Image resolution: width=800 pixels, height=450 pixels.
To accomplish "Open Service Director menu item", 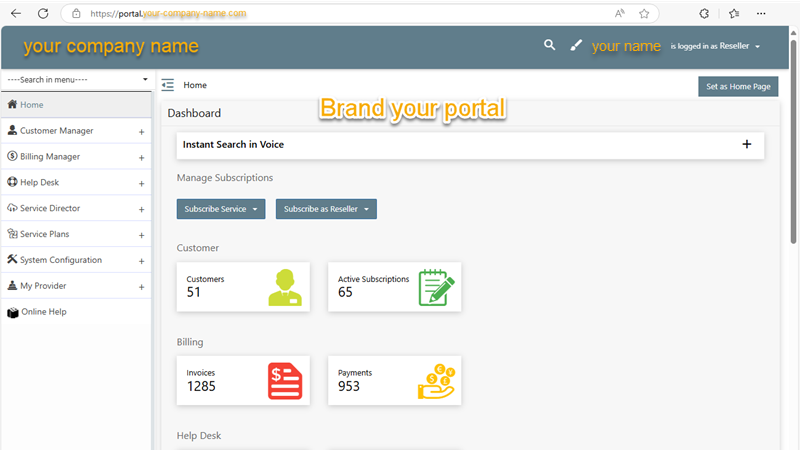I will pyautogui.click(x=77, y=208).
